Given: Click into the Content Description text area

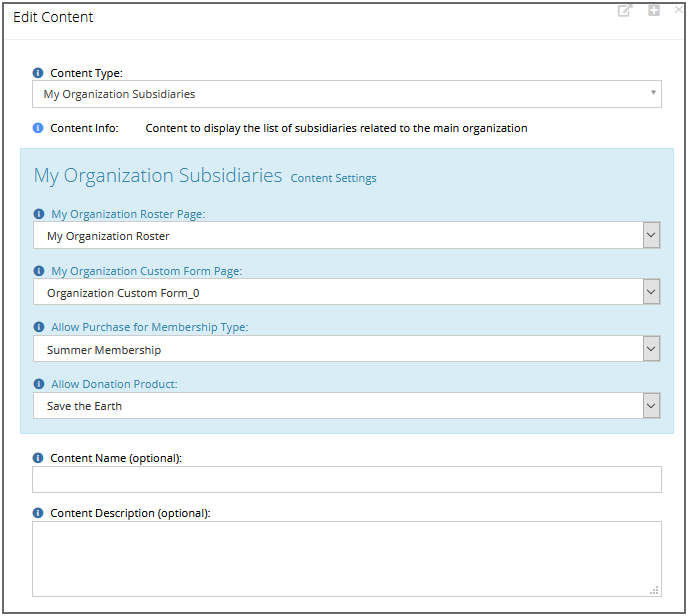Looking at the screenshot, I should 347,559.
